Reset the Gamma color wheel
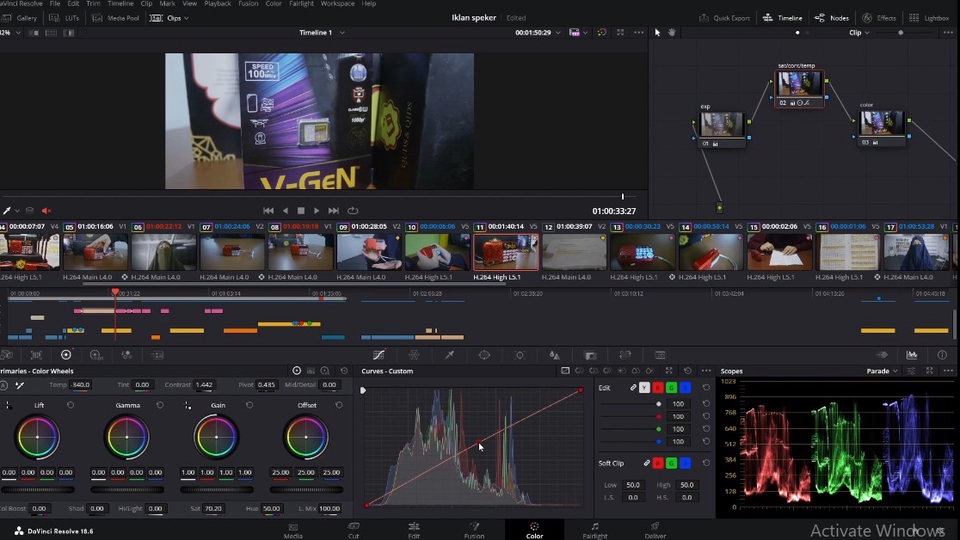Screen dimensions: 960x540 [x=160, y=405]
